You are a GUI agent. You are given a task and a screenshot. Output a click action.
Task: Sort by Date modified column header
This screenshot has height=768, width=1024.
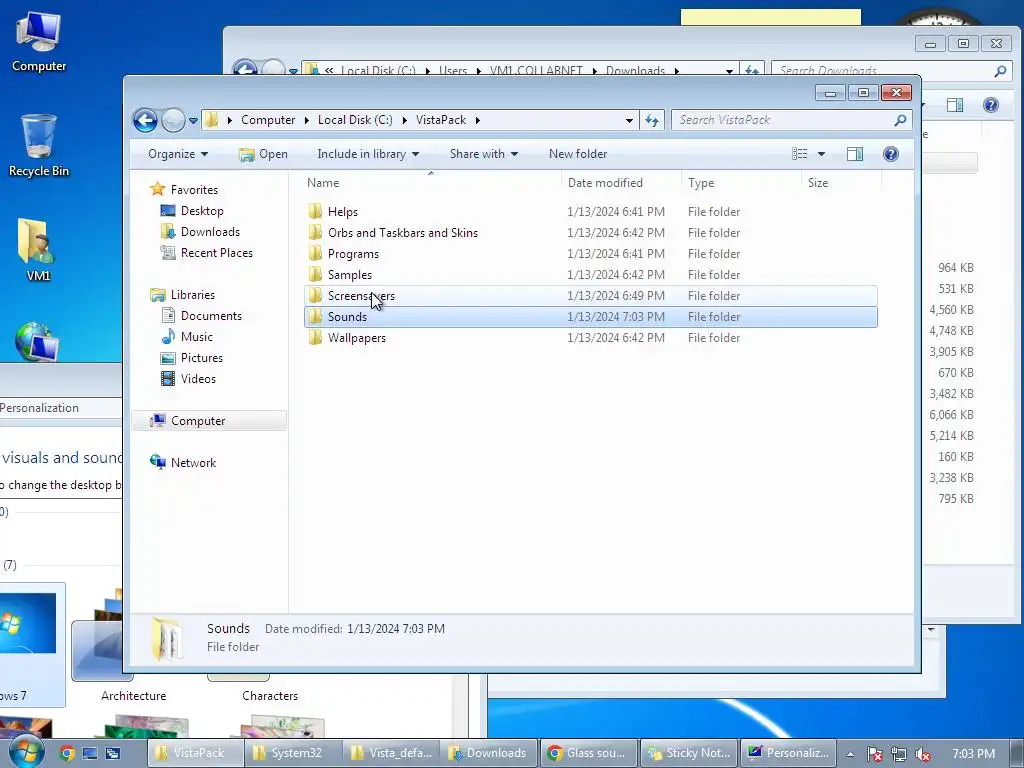pyautogui.click(x=621, y=183)
